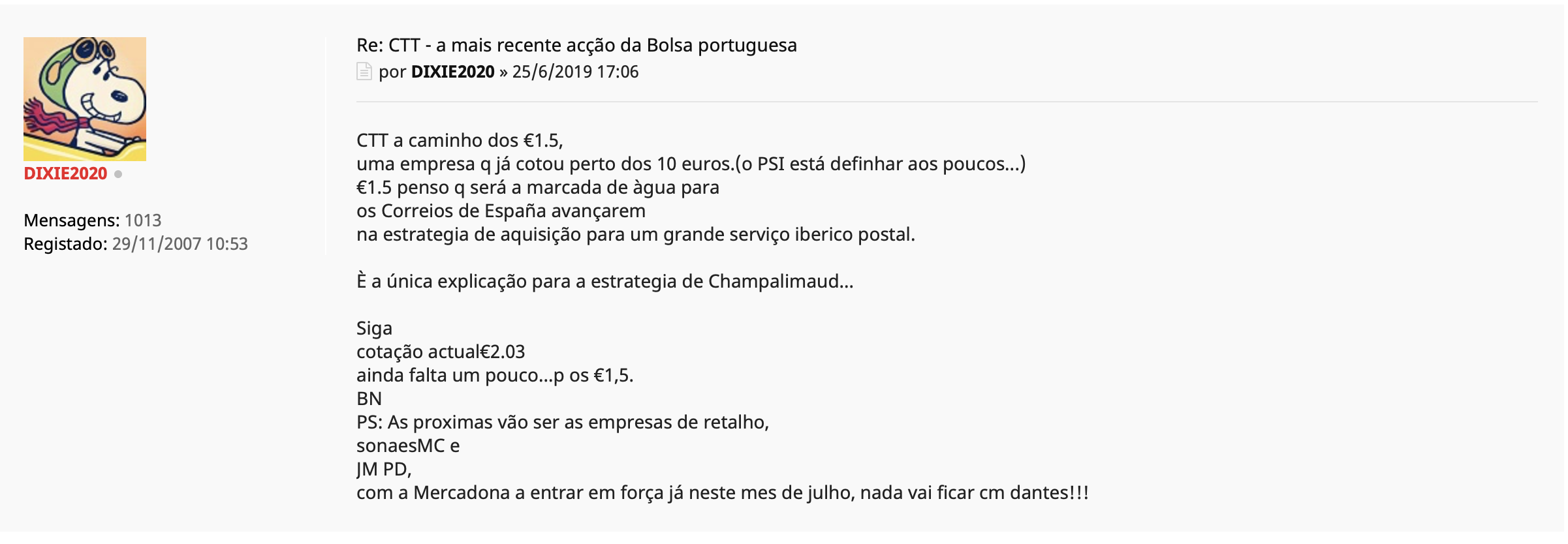Click the line about Correios de España

point(501,211)
